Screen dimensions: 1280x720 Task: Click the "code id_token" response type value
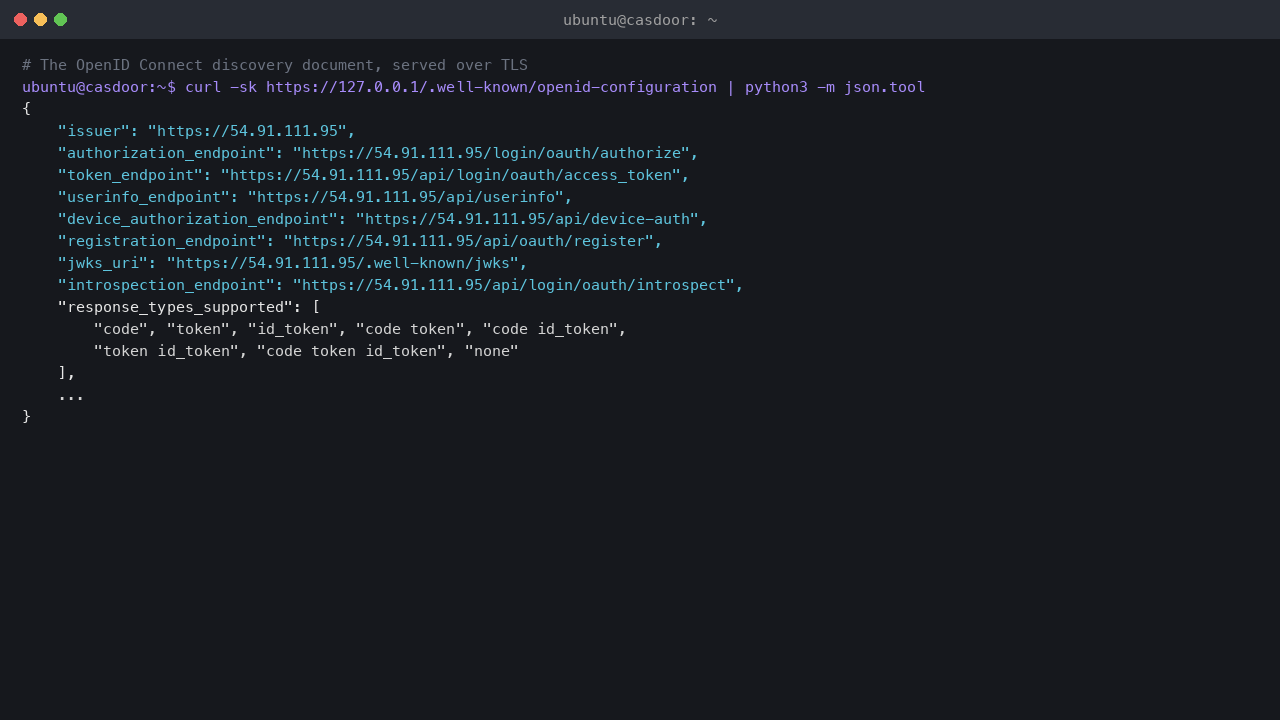click(x=550, y=329)
